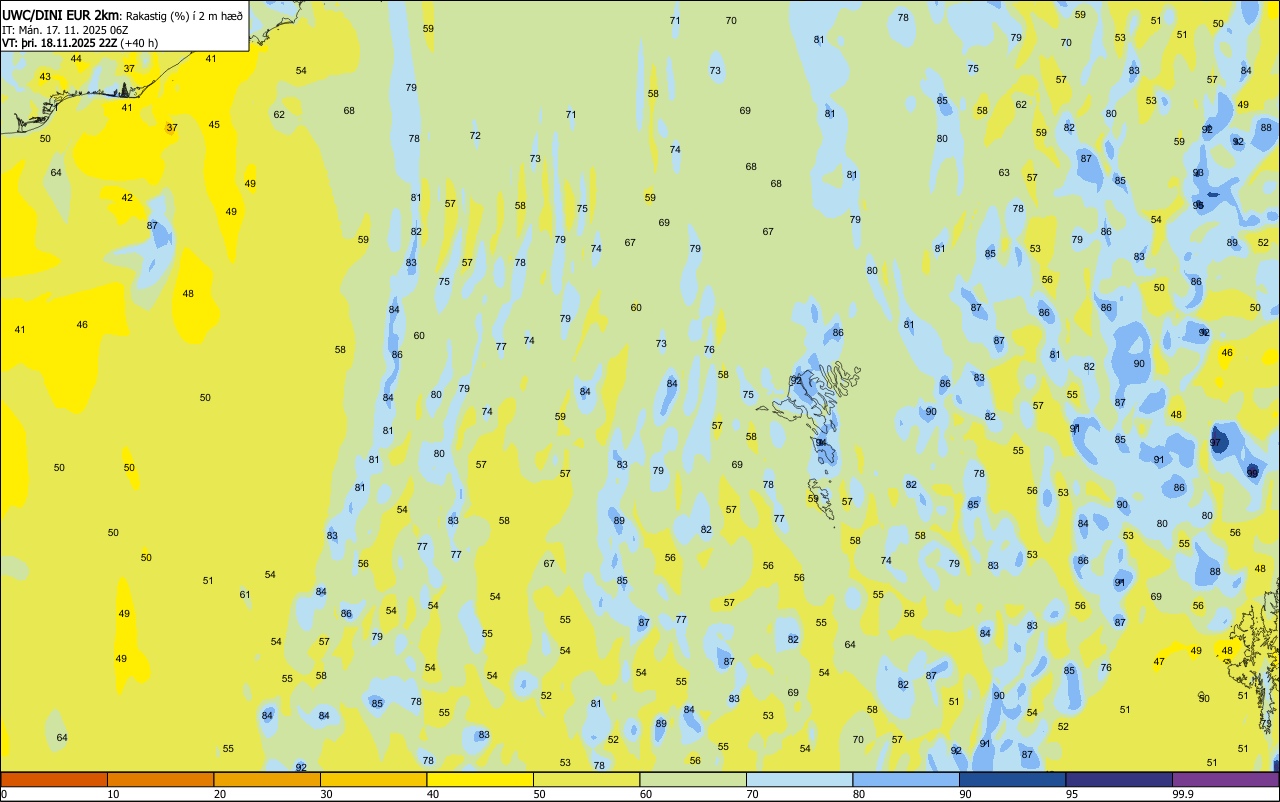This screenshot has height=802, width=1280.
Task: Click the legend tick label "99.9"
Action: (1183, 794)
